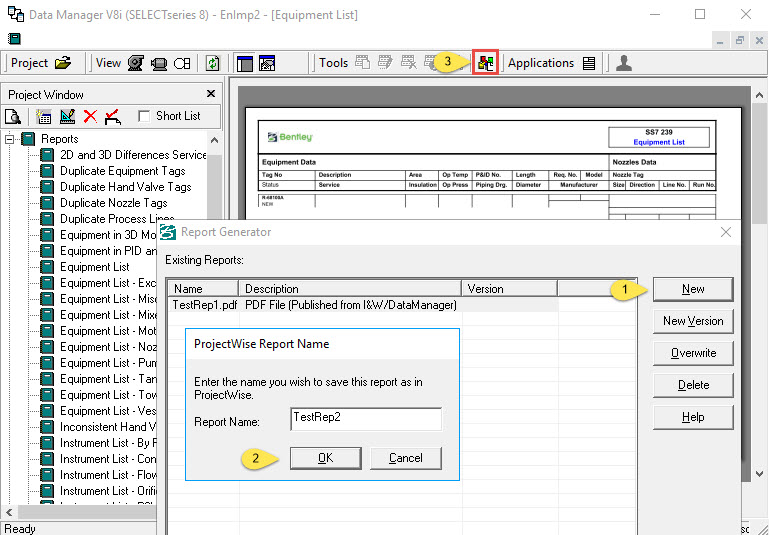The image size is (769, 535).
Task: Restore the inner Equipment List window
Action: point(740,40)
